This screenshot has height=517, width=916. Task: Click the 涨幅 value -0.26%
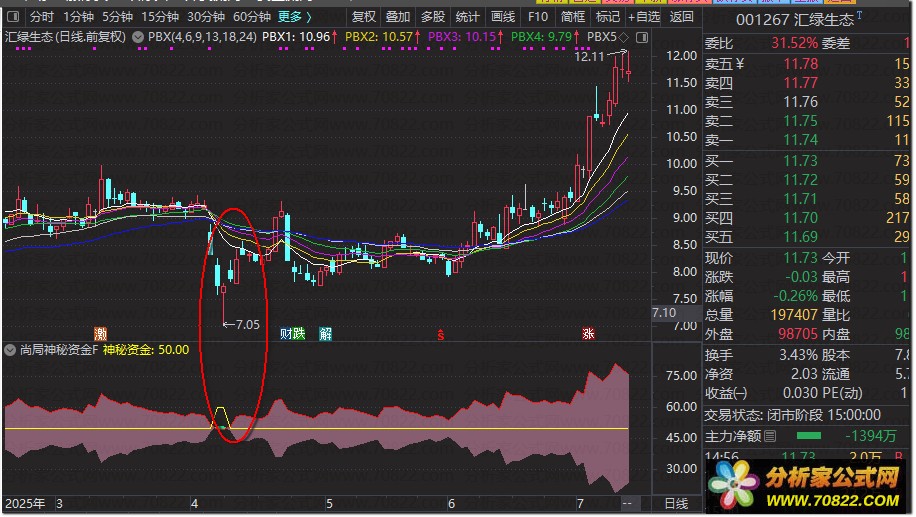click(x=795, y=296)
